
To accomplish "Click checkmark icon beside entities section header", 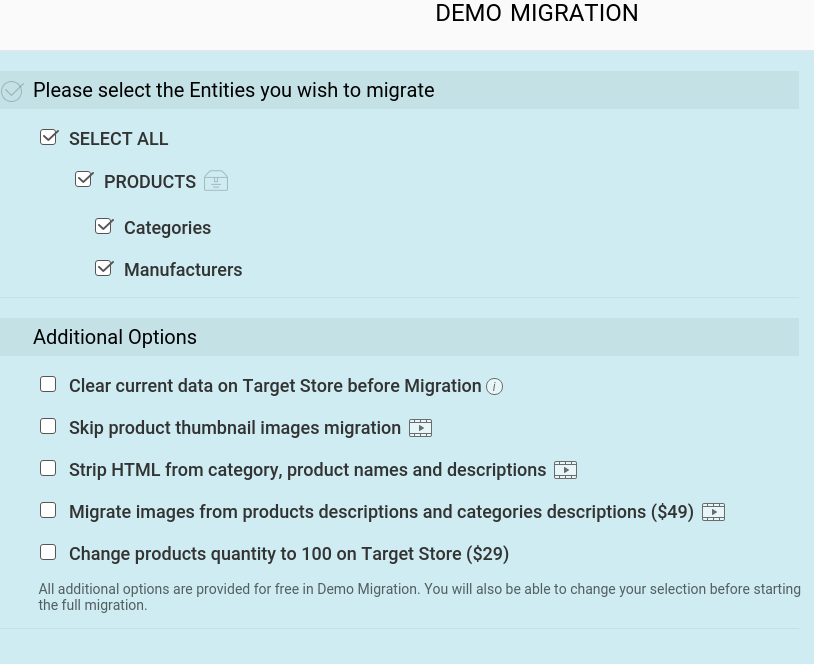I will pos(12,91).
